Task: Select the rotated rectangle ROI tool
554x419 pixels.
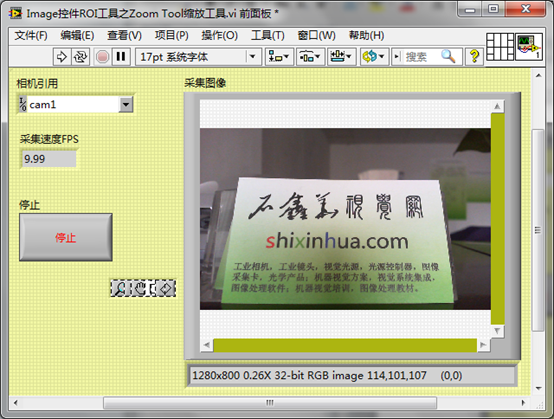Action: (x=165, y=288)
